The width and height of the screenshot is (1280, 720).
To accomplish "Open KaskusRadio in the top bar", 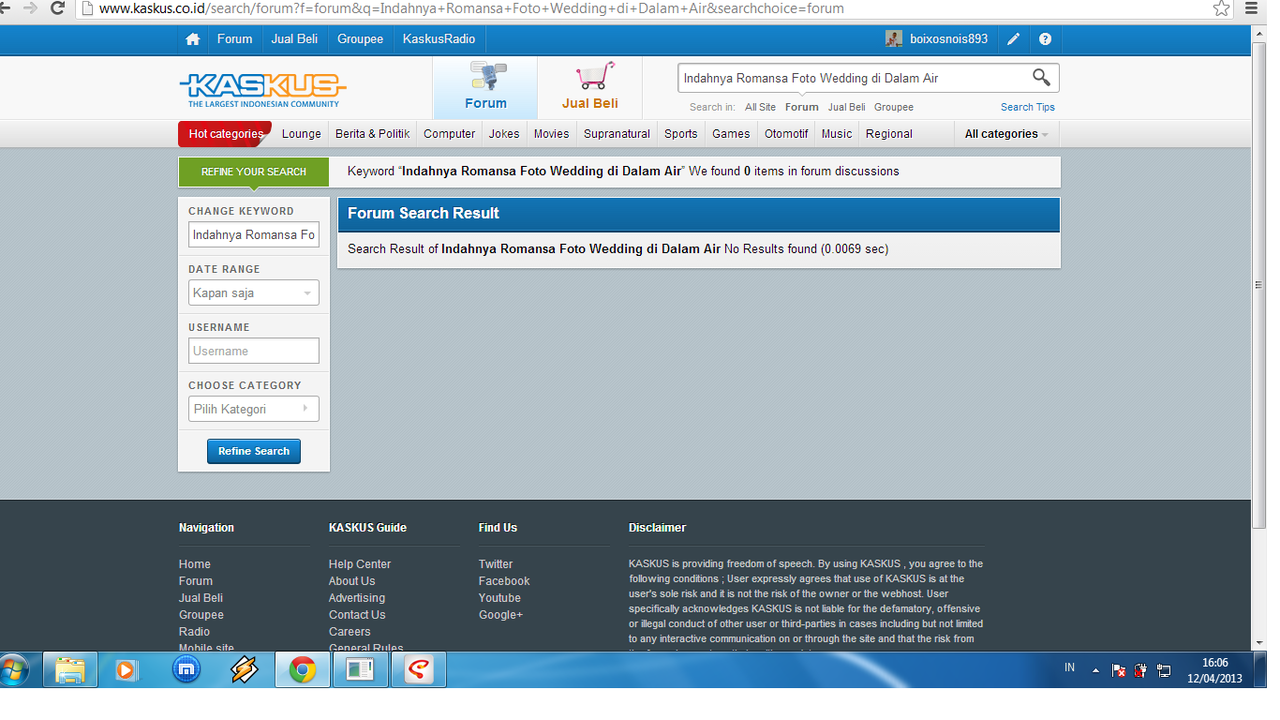I will (439, 39).
